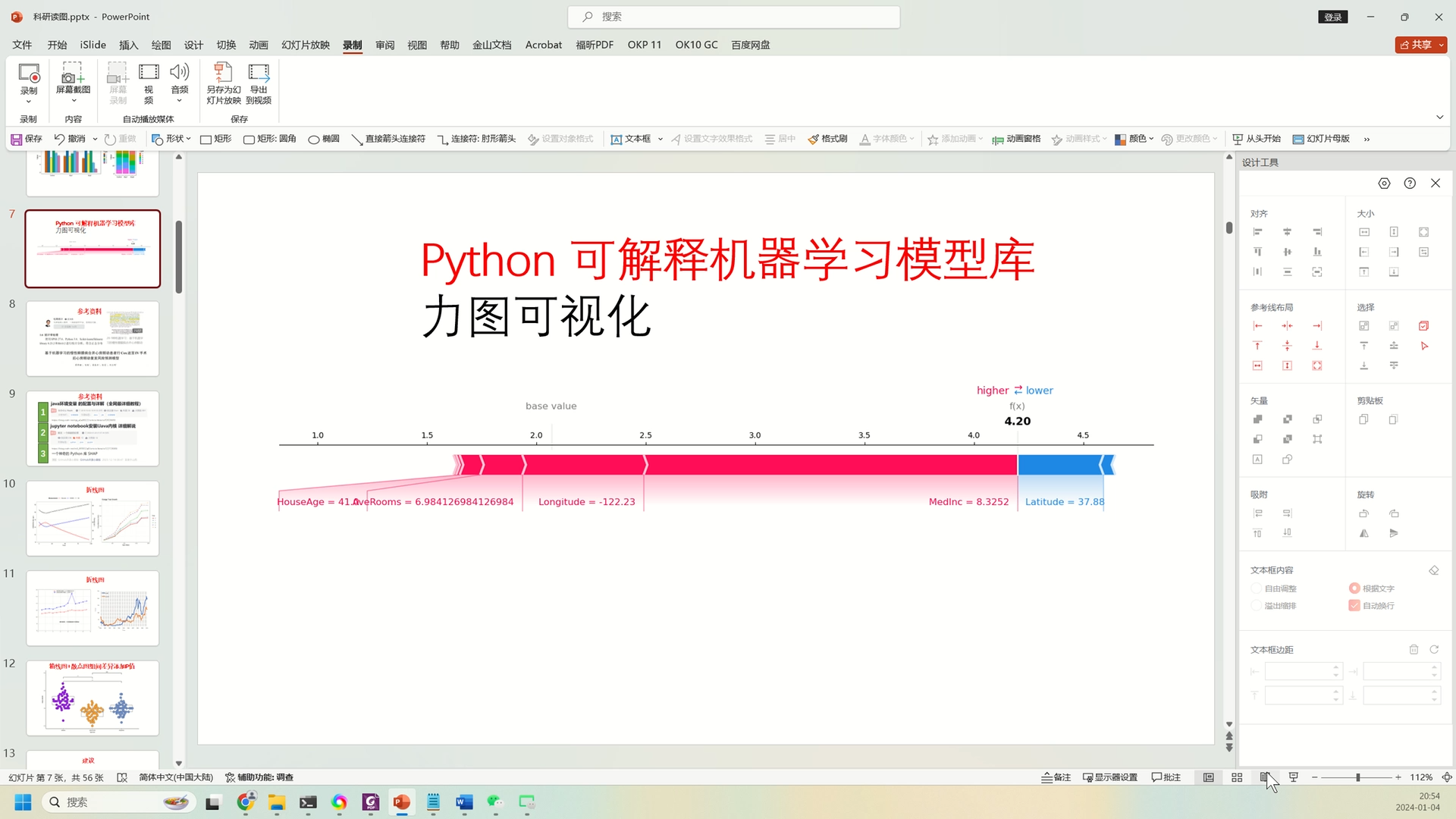This screenshot has height=819, width=1456.
Task: Open the 动画窗格 animation pane
Action: [x=1016, y=139]
